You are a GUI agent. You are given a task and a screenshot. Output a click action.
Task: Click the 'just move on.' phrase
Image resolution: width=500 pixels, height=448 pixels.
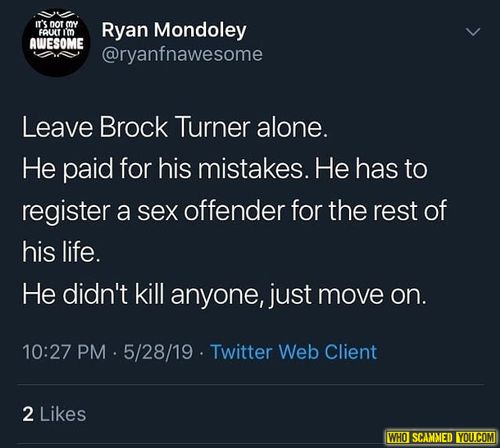point(348,295)
